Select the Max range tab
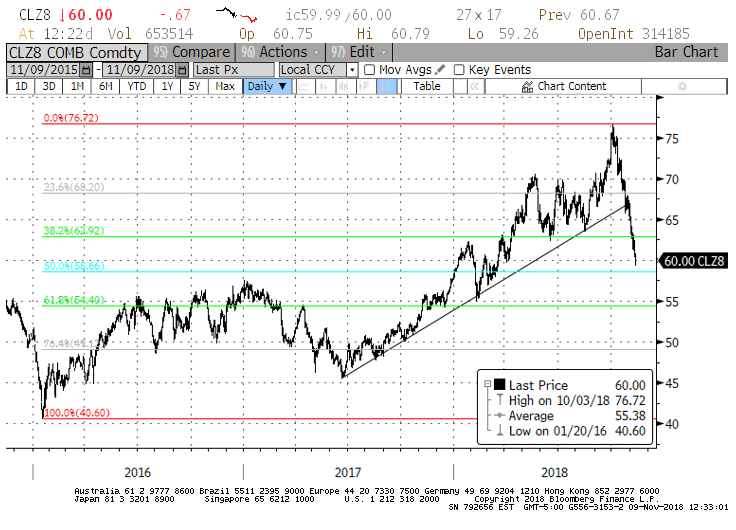 [x=225, y=87]
